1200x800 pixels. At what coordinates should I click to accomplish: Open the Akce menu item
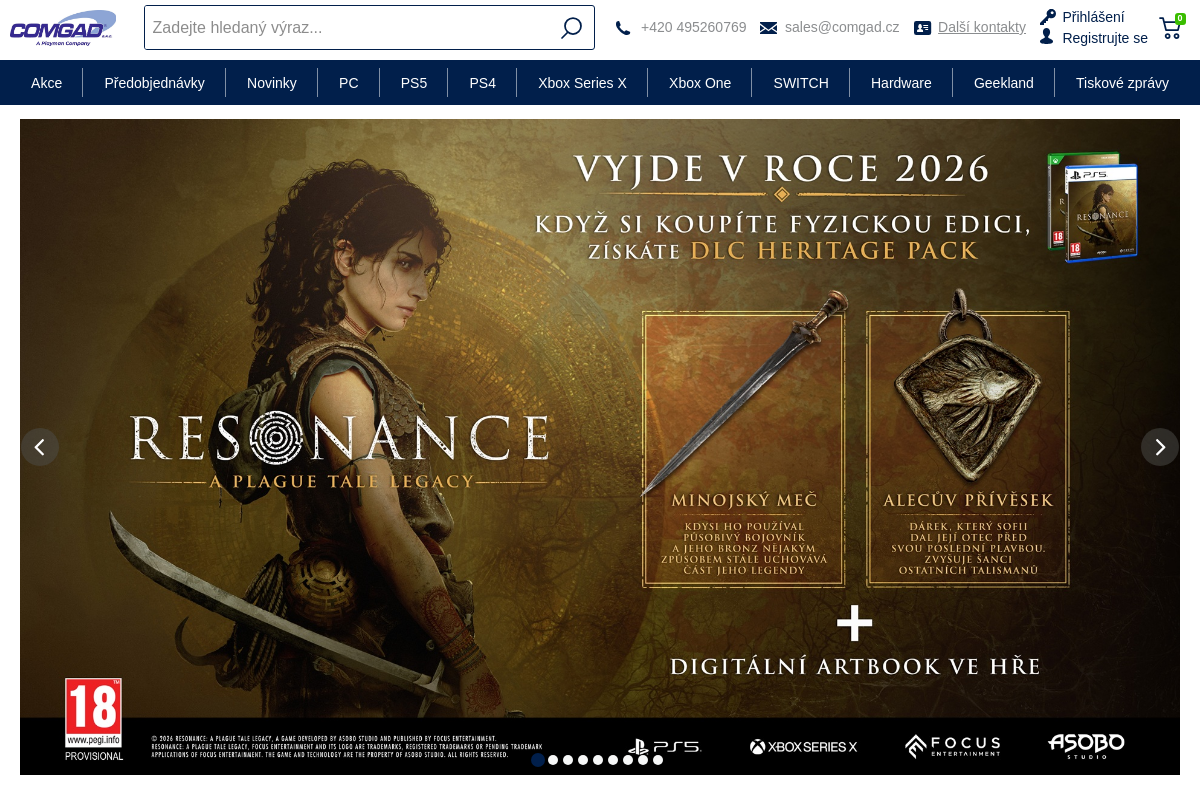[x=46, y=83]
